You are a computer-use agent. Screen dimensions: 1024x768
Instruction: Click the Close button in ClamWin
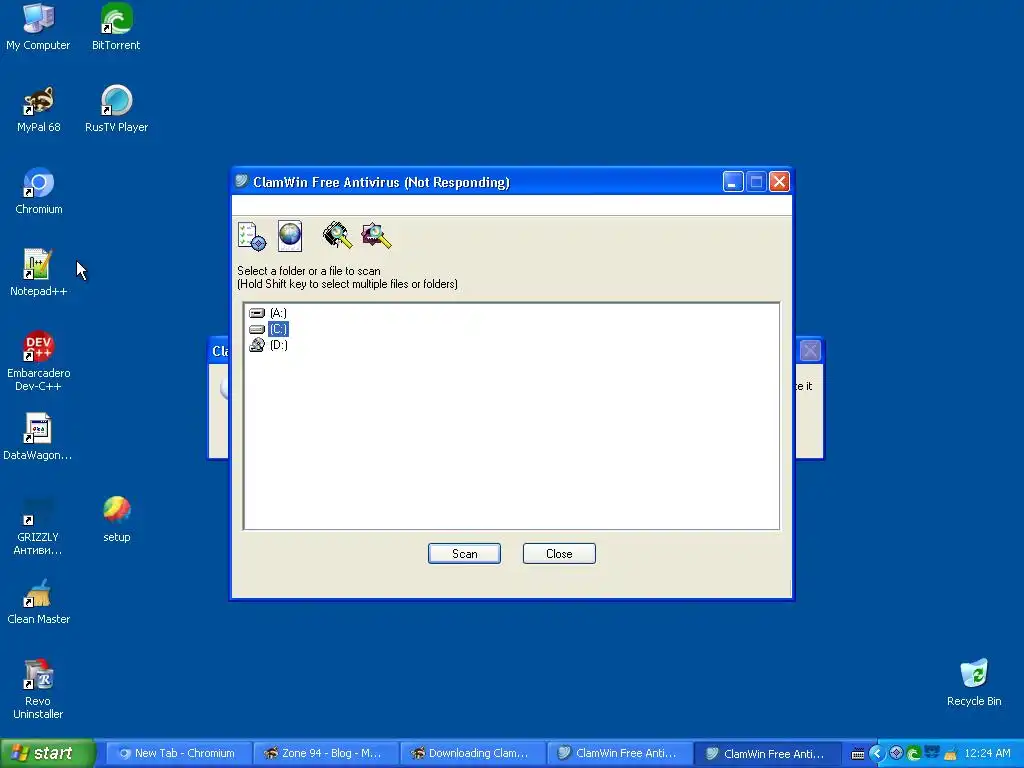(559, 553)
